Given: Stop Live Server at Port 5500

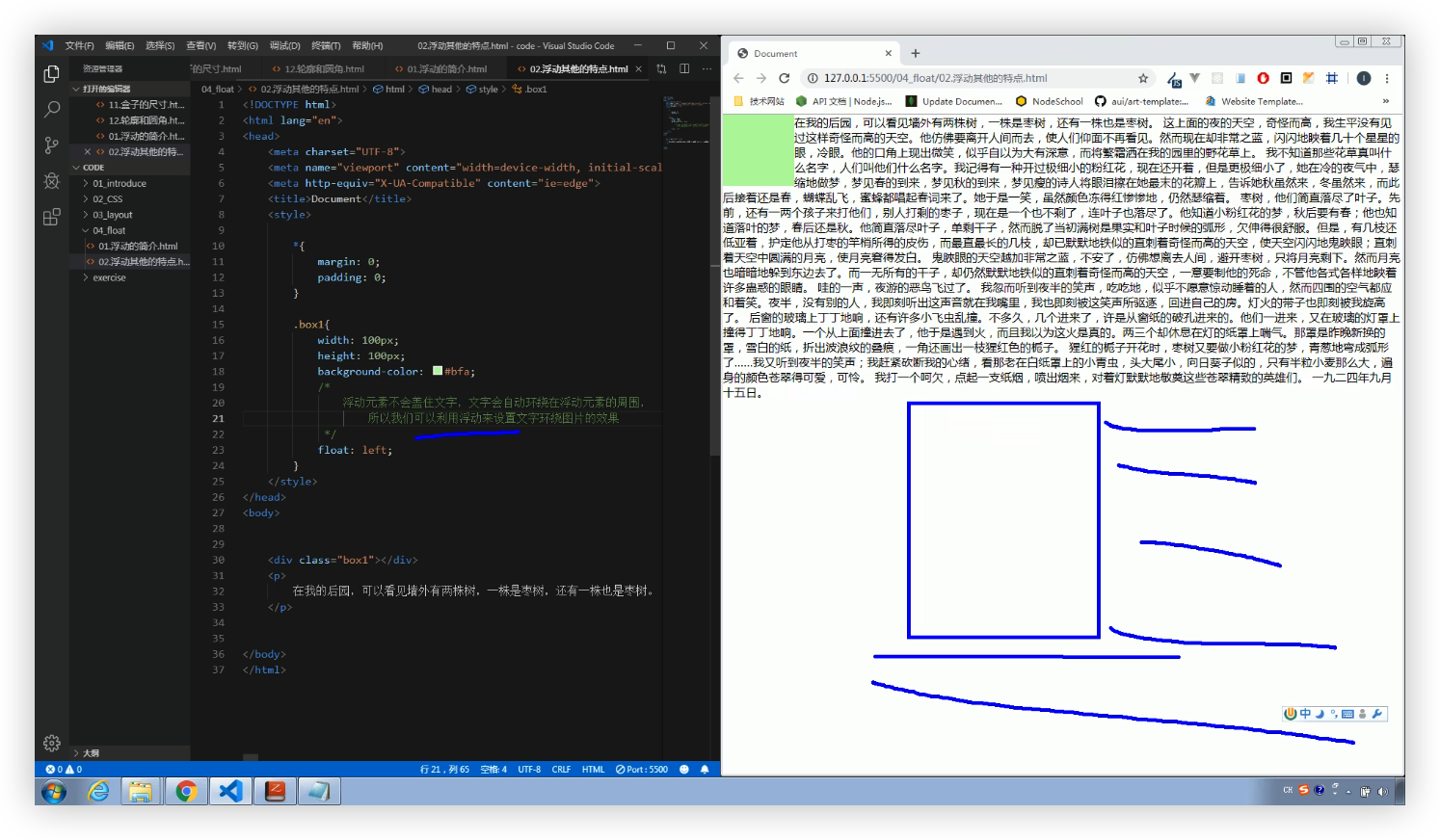Looking at the screenshot, I should [x=642, y=769].
